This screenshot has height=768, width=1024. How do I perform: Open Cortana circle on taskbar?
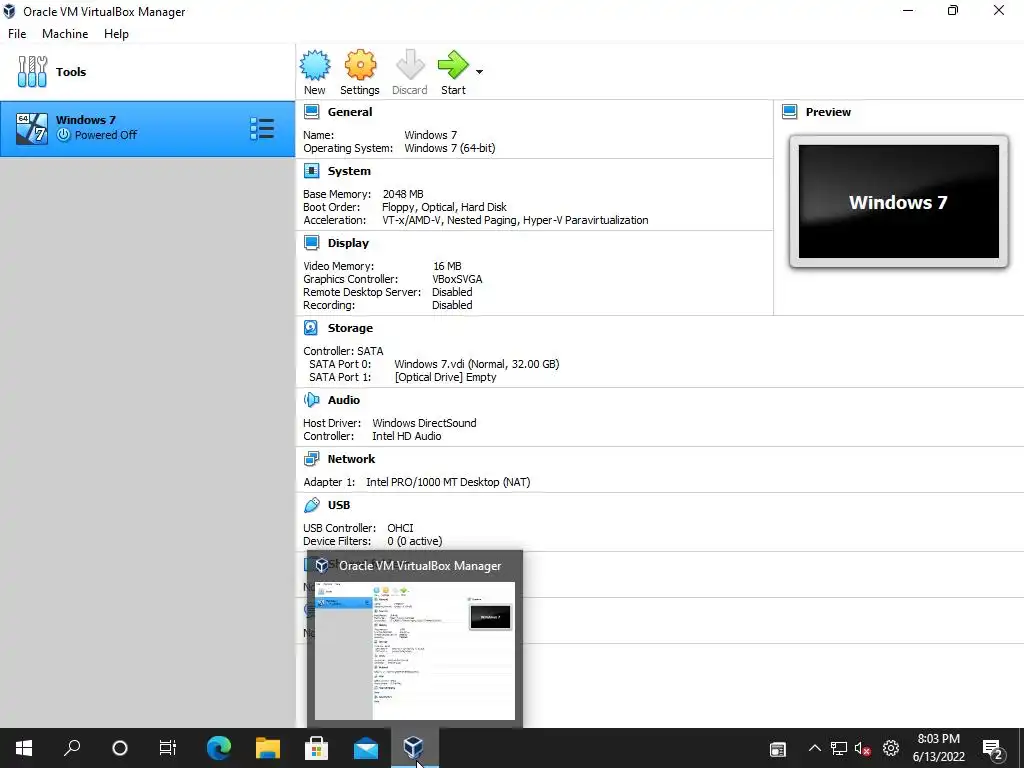click(120, 748)
